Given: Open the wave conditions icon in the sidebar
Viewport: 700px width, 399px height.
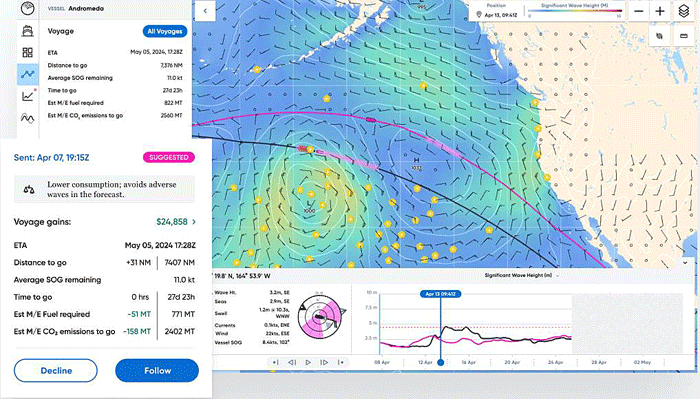Looking at the screenshot, I should [x=27, y=118].
